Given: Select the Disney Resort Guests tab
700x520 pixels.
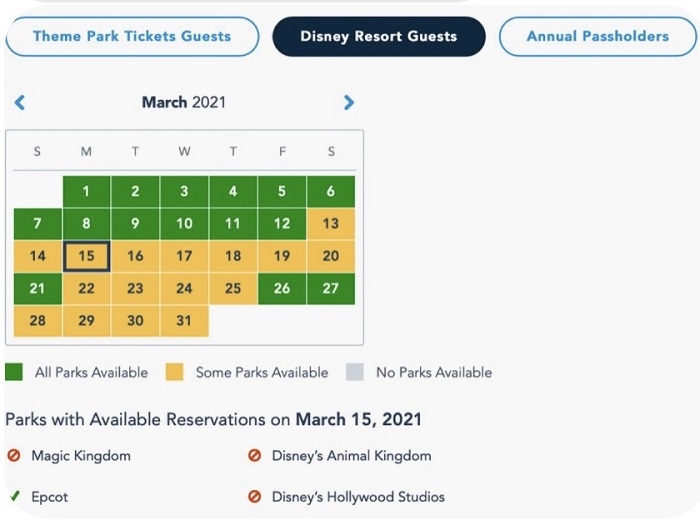Looking at the screenshot, I should point(379,36).
